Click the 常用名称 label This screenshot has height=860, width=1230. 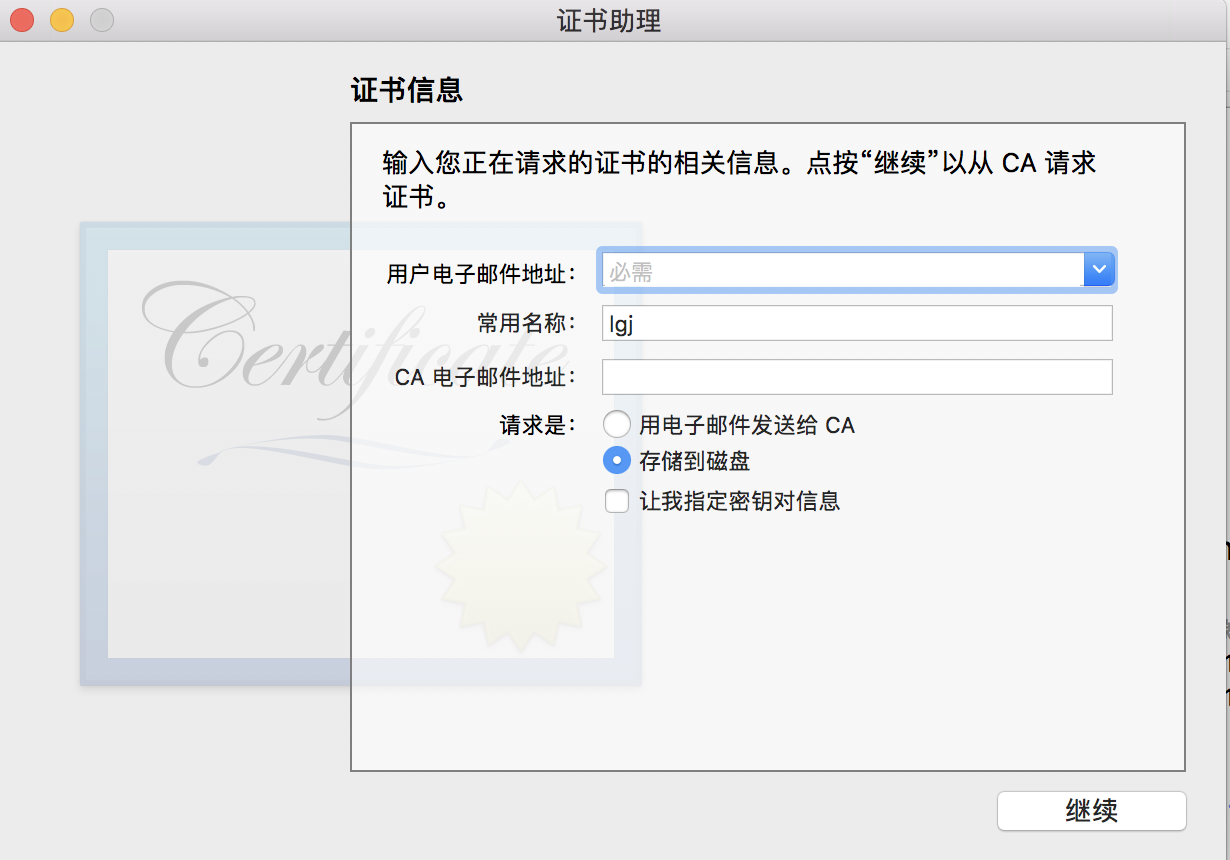click(527, 323)
